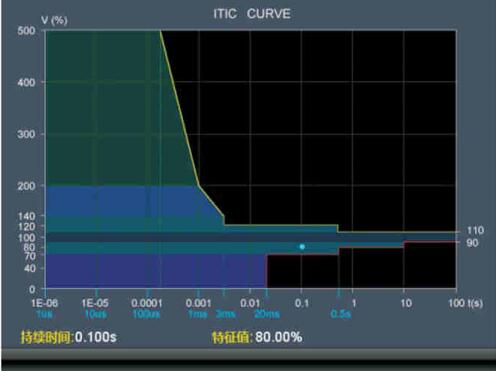The width and height of the screenshot is (496, 371).
Task: Click the 100 t(s) axis label
Action: [465, 303]
